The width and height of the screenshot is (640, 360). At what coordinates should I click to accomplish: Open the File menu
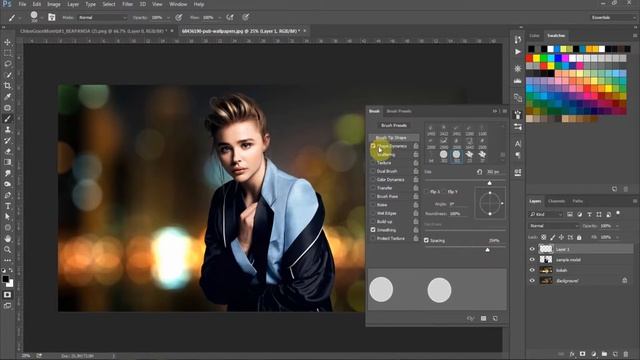(22, 4)
